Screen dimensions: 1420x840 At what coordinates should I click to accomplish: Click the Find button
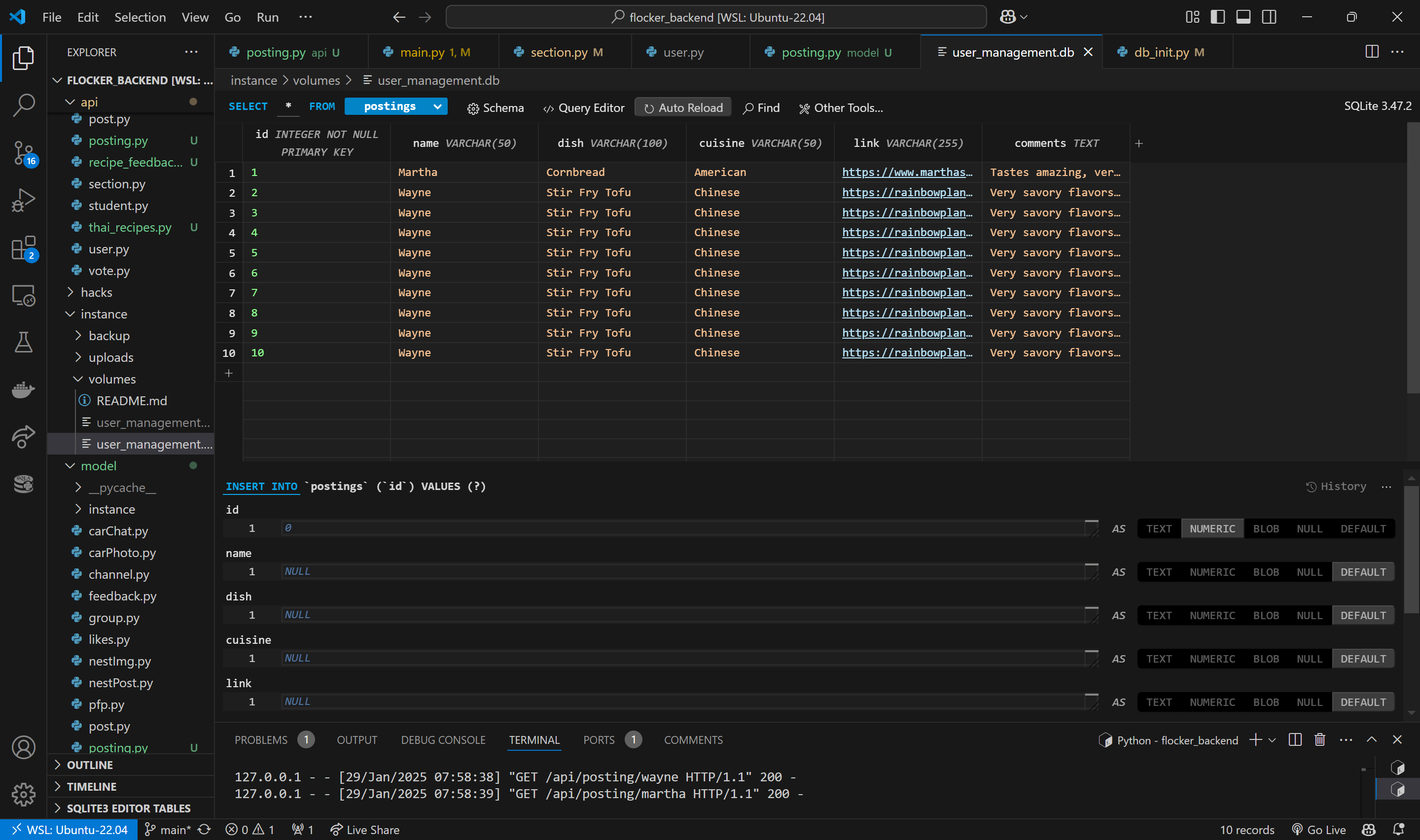click(x=761, y=107)
